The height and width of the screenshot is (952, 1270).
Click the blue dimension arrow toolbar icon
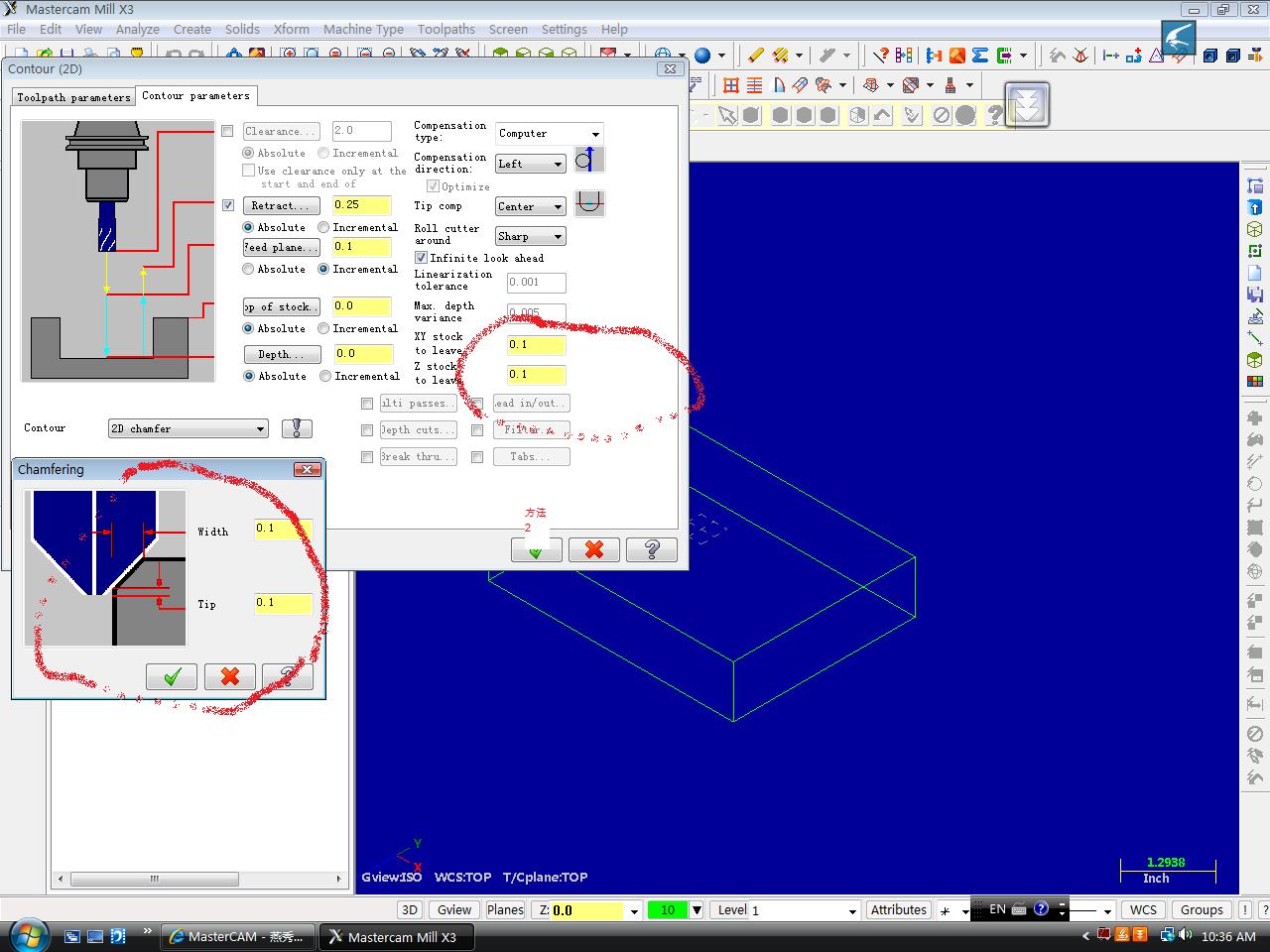point(1111,56)
